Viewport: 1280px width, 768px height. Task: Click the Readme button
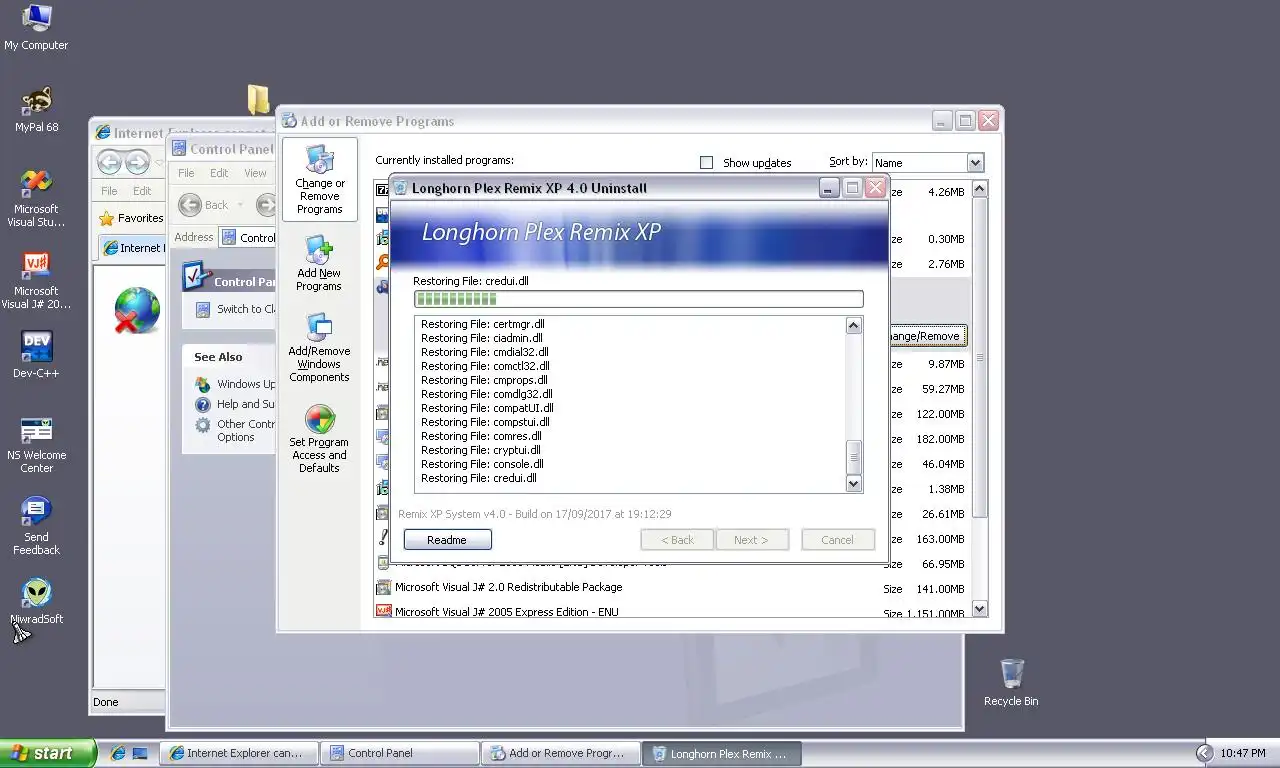point(447,540)
